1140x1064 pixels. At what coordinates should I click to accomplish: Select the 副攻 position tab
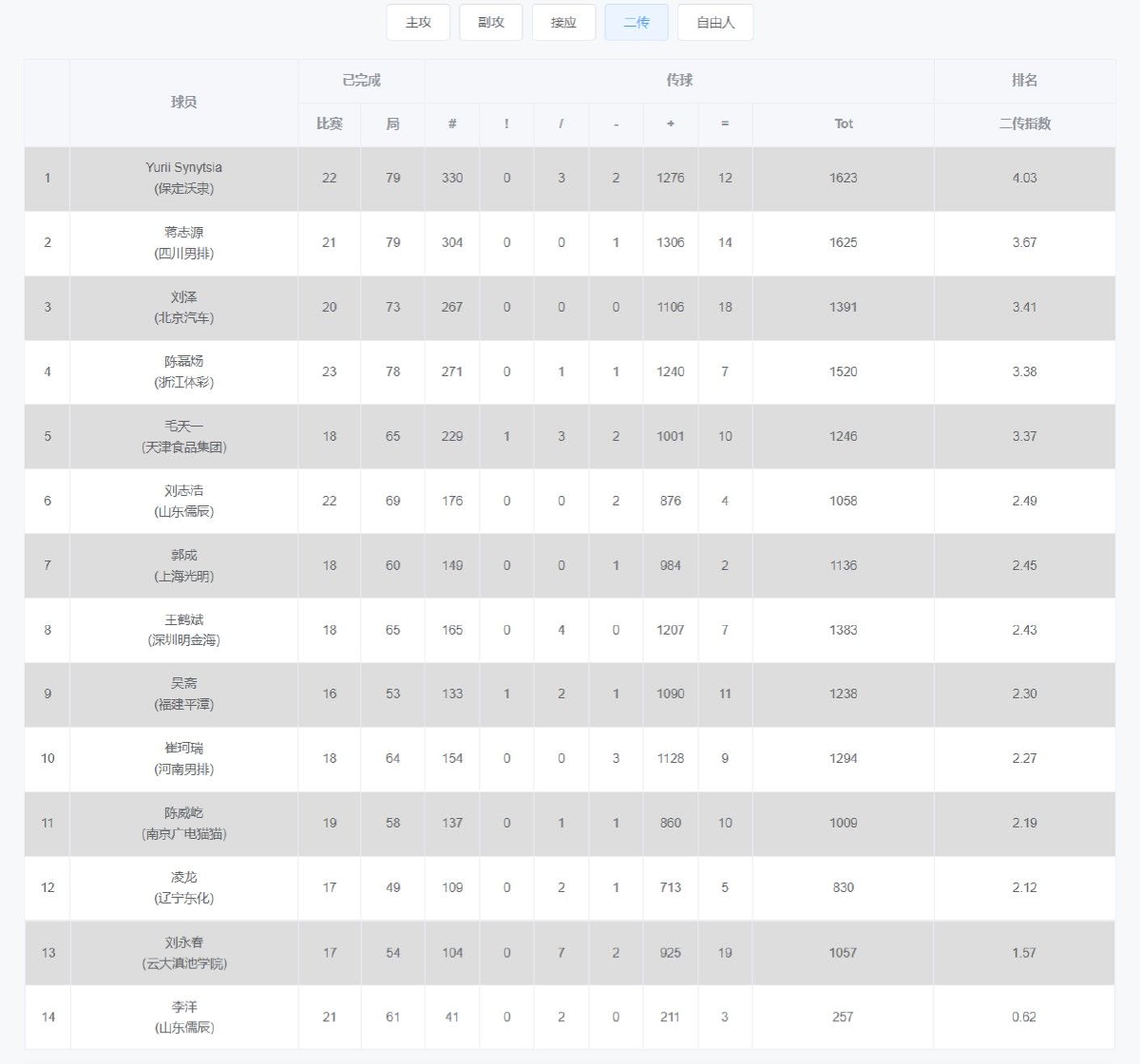pyautogui.click(x=491, y=23)
